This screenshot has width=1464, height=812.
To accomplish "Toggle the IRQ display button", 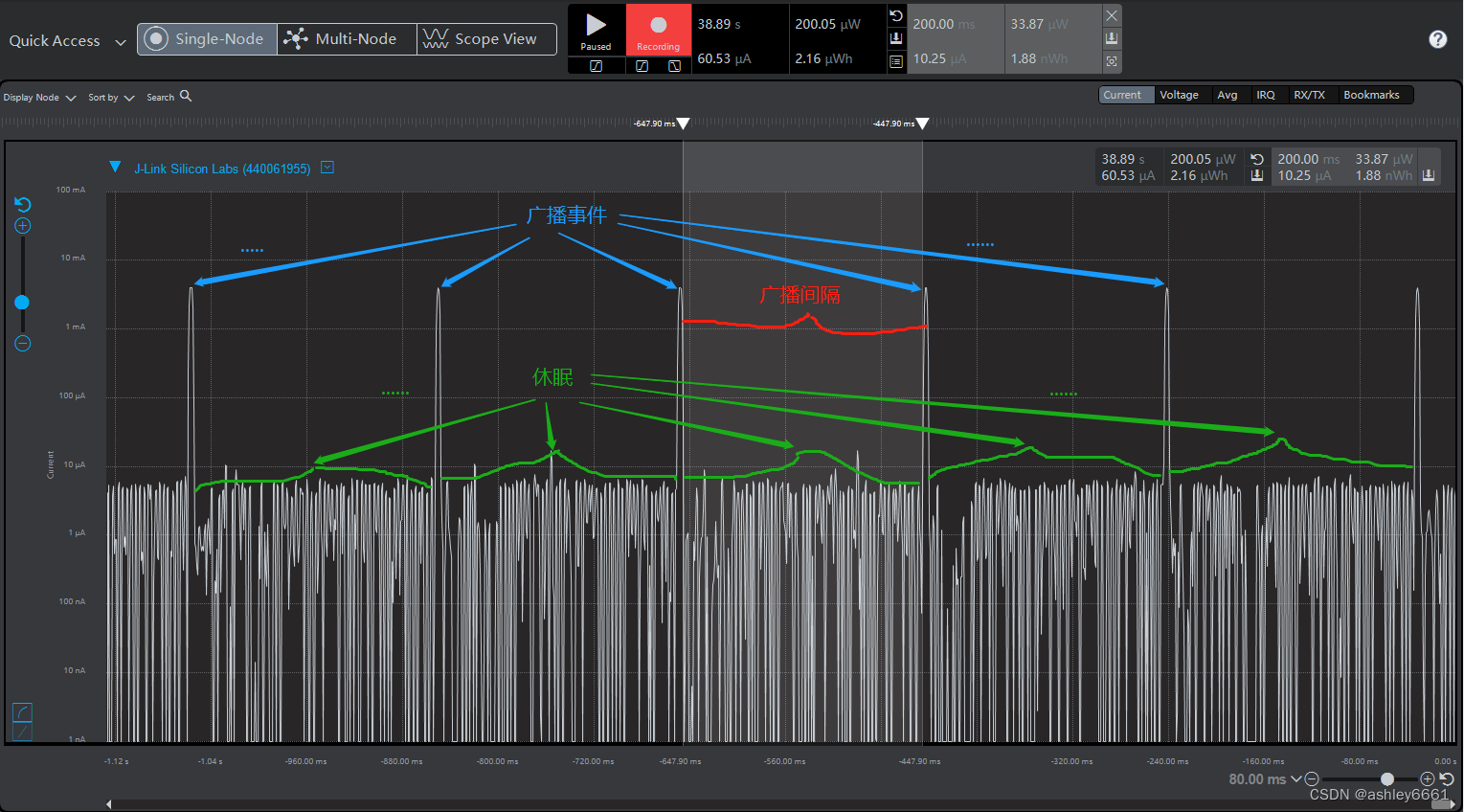I will pos(1266,95).
